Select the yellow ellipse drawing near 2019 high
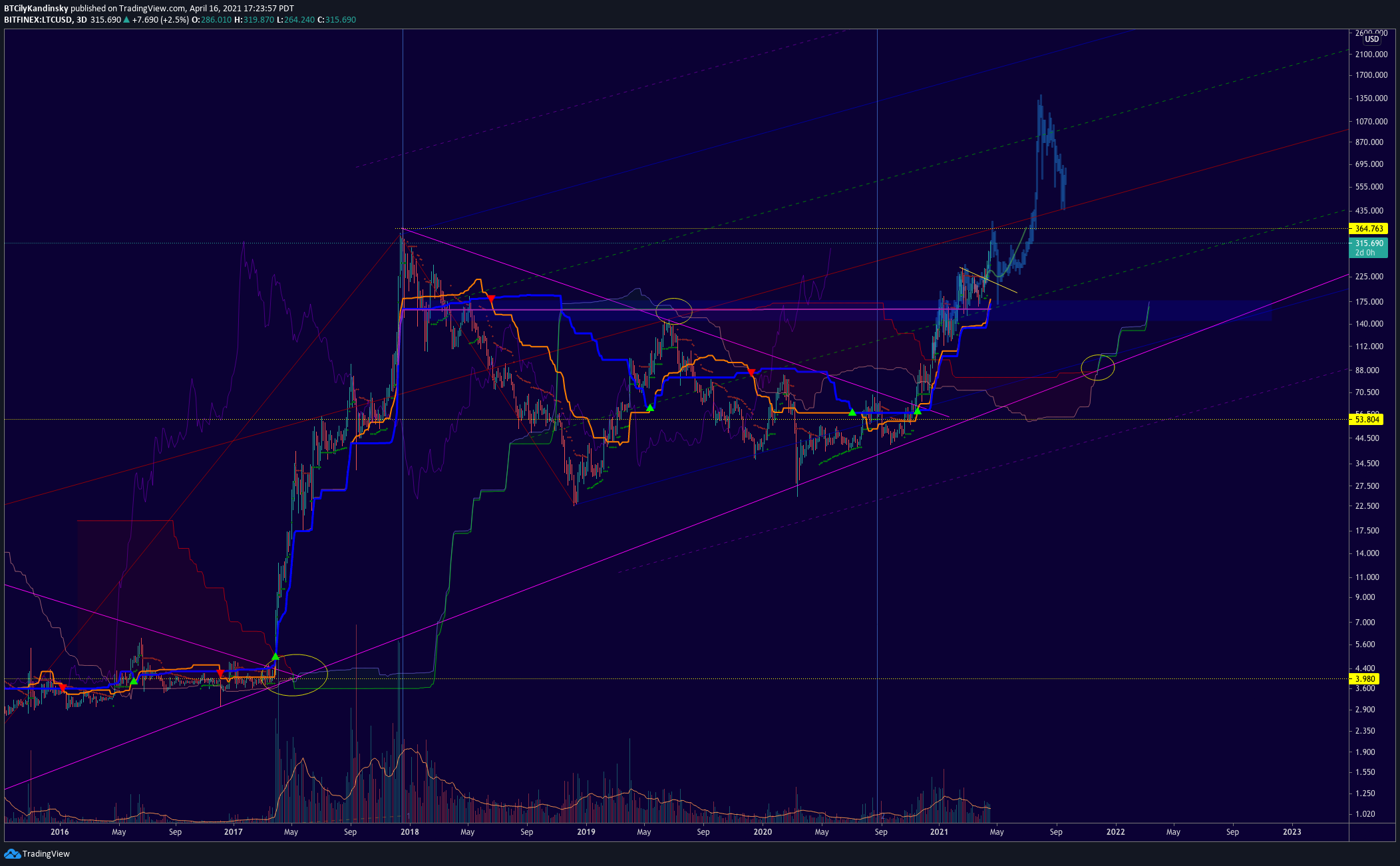This screenshot has width=1400, height=866. tap(674, 311)
